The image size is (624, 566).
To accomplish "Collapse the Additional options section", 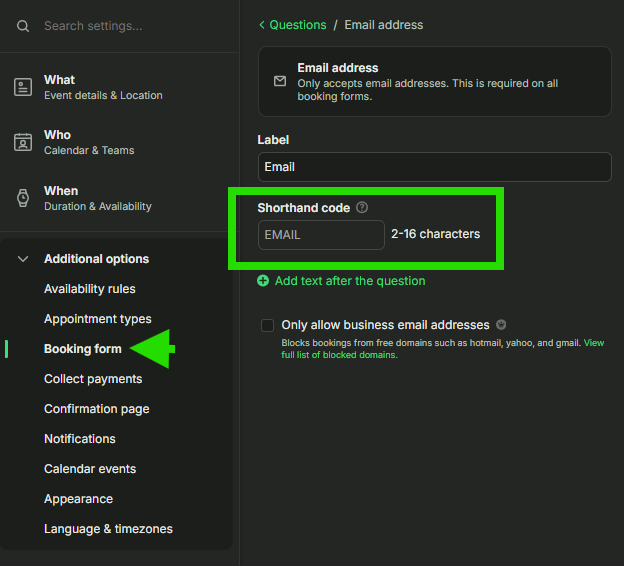I will 24,259.
